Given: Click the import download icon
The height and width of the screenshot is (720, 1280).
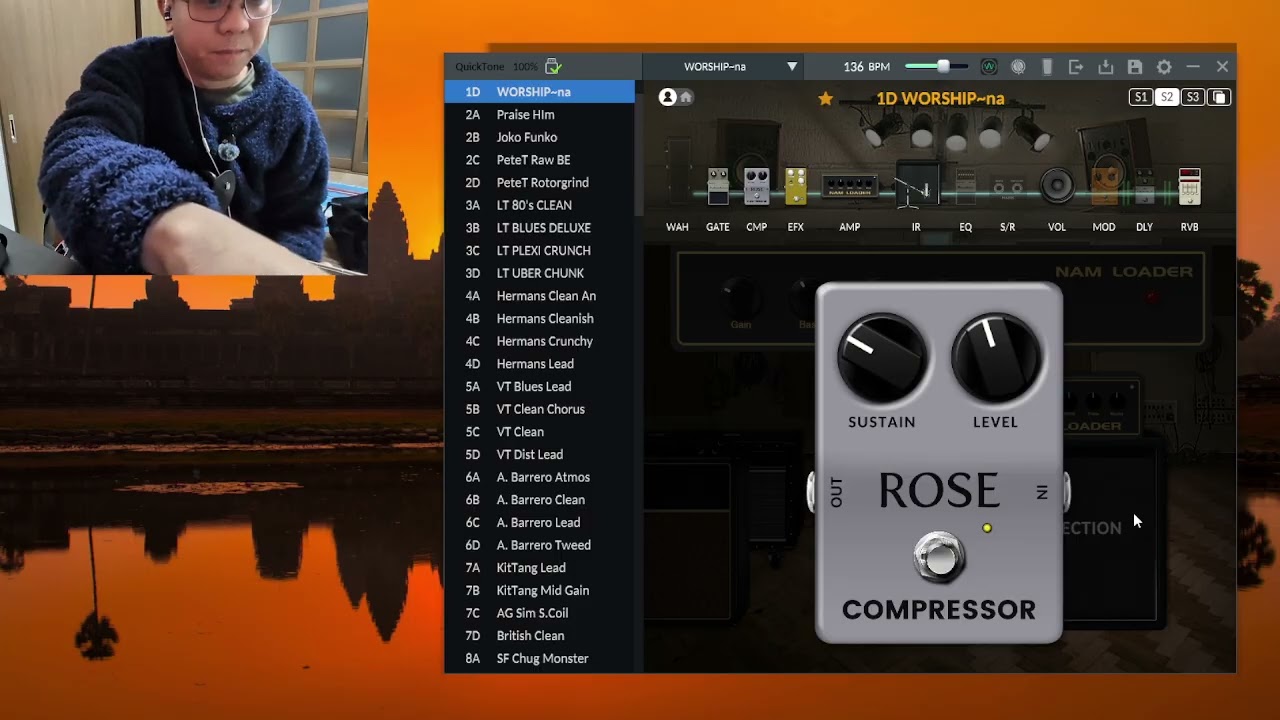Looking at the screenshot, I should (1105, 67).
